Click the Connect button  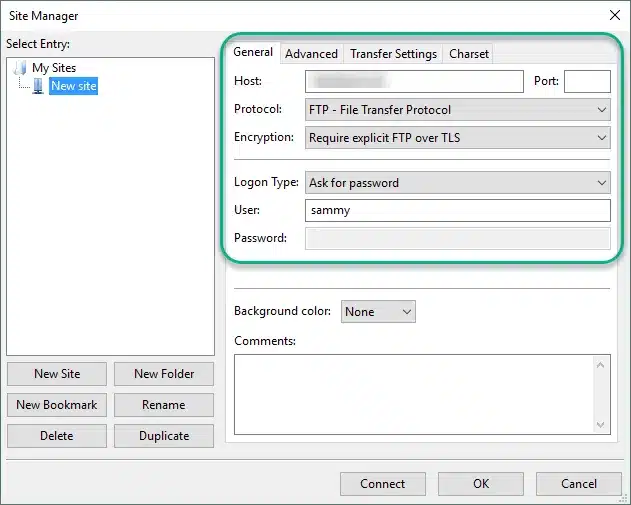pyautogui.click(x=383, y=484)
